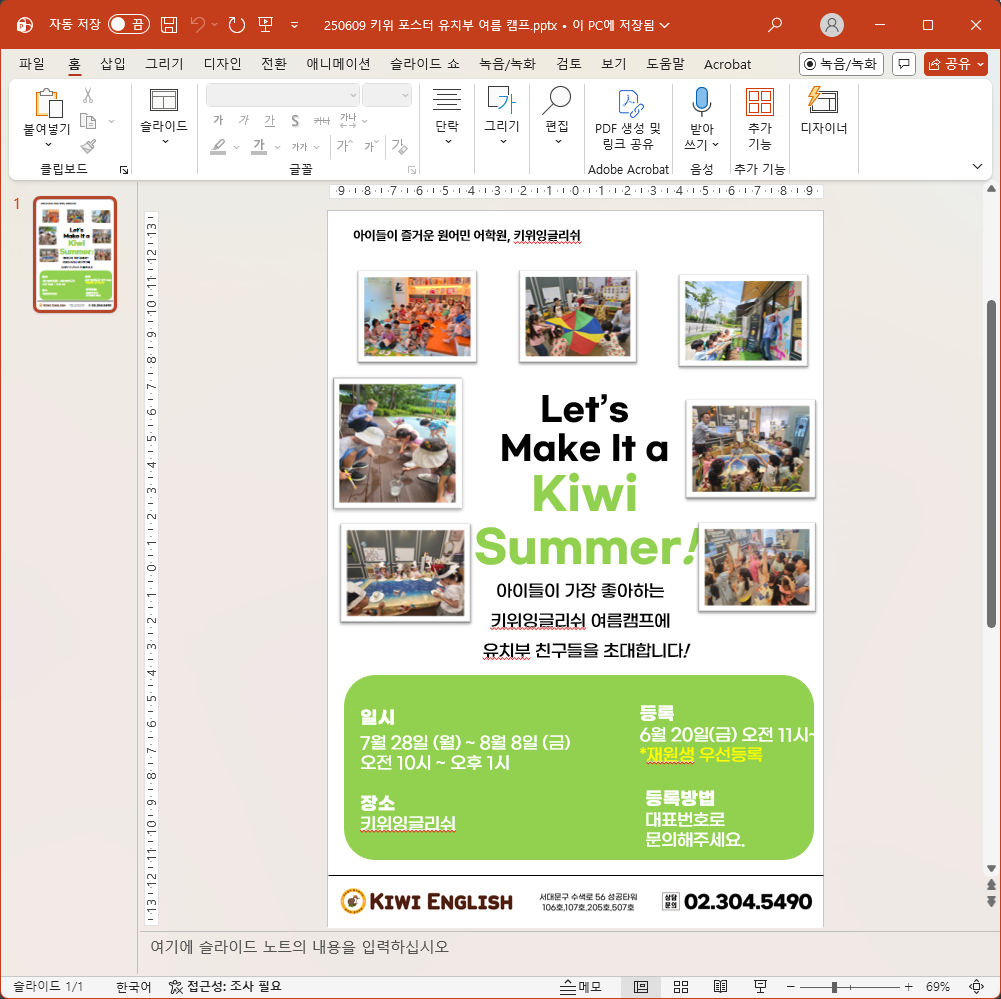Click the text highlight color pen
Screen dimensions: 1001x999
[x=218, y=146]
